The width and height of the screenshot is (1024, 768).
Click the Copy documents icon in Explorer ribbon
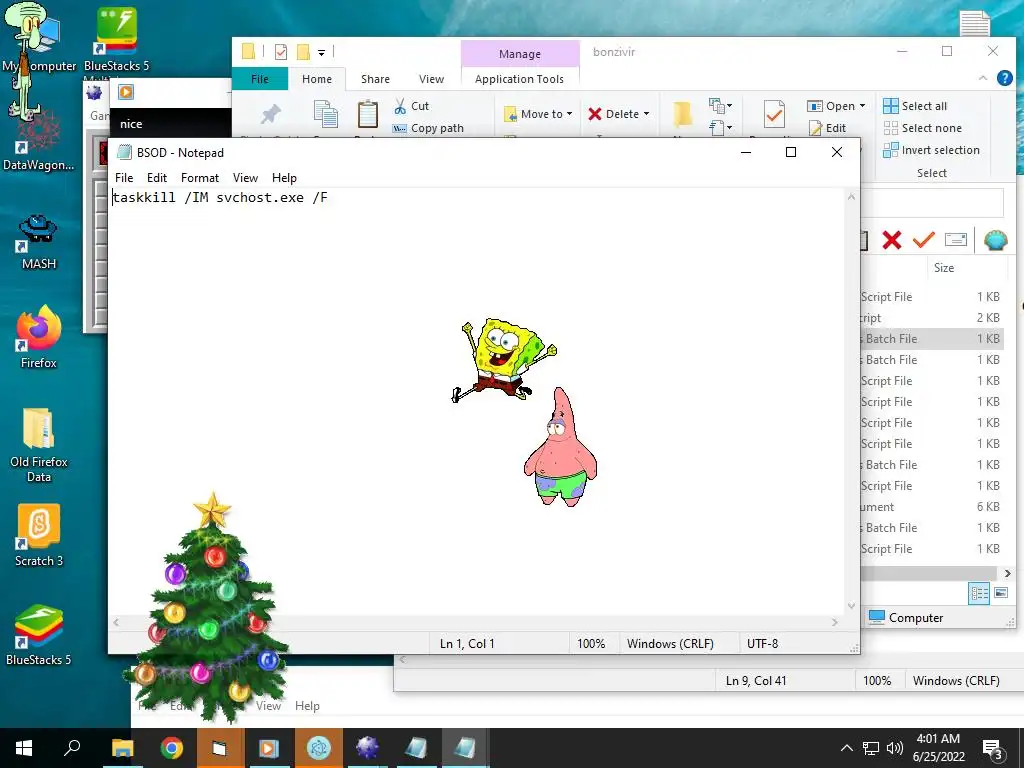click(325, 114)
